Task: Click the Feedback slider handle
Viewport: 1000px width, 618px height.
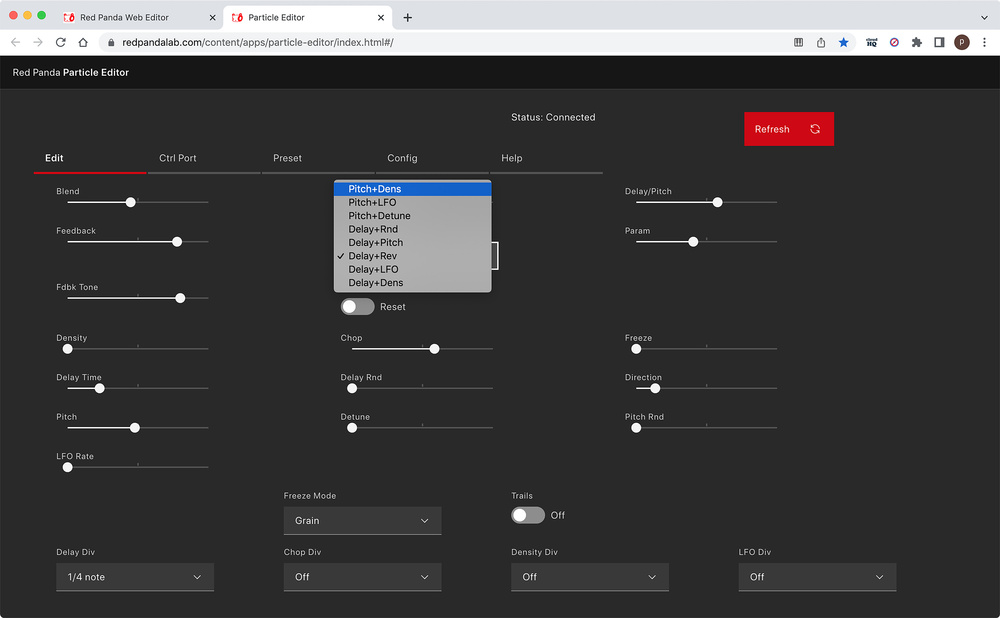Action: 177,242
